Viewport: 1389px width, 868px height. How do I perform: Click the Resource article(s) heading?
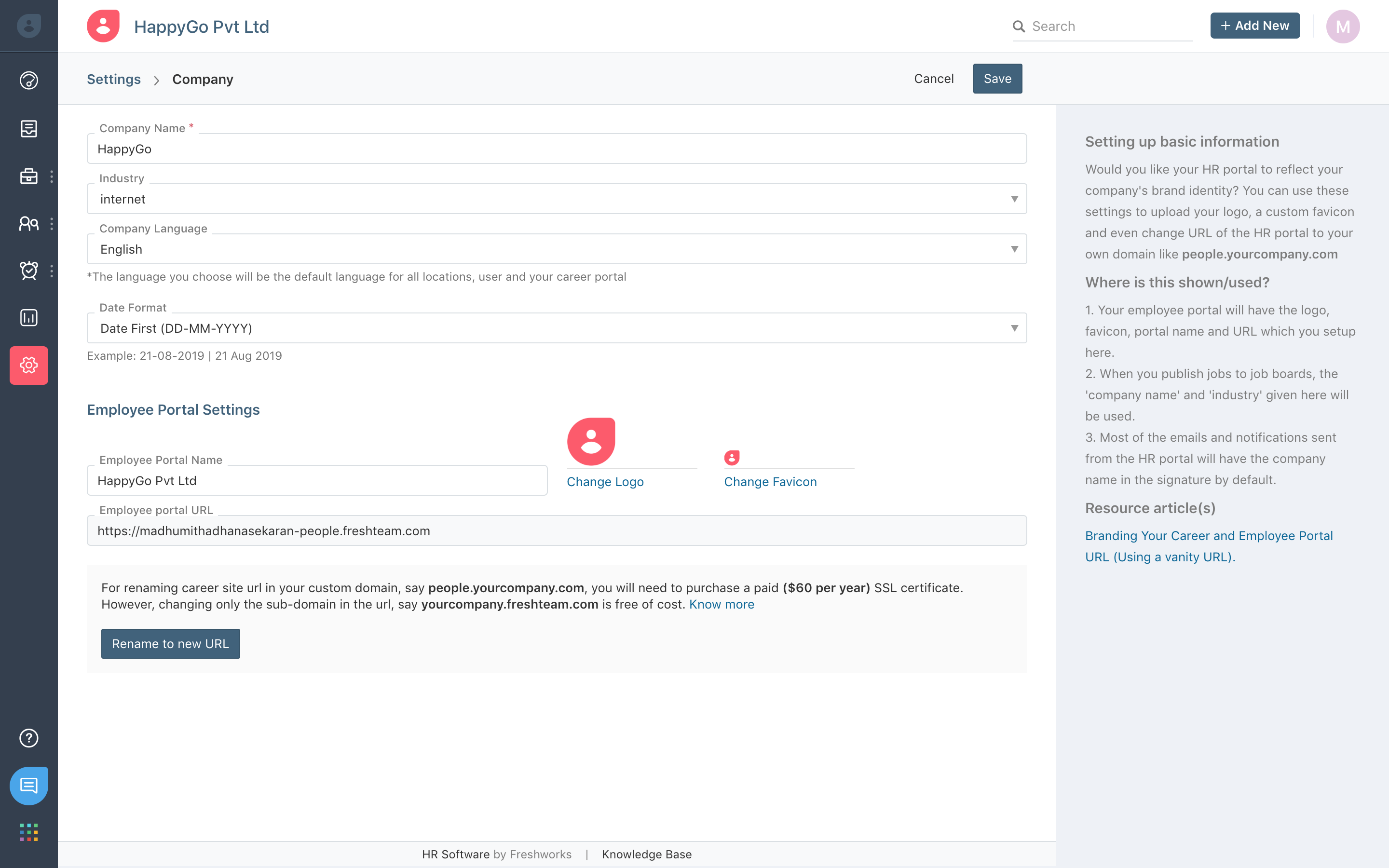tap(1150, 508)
